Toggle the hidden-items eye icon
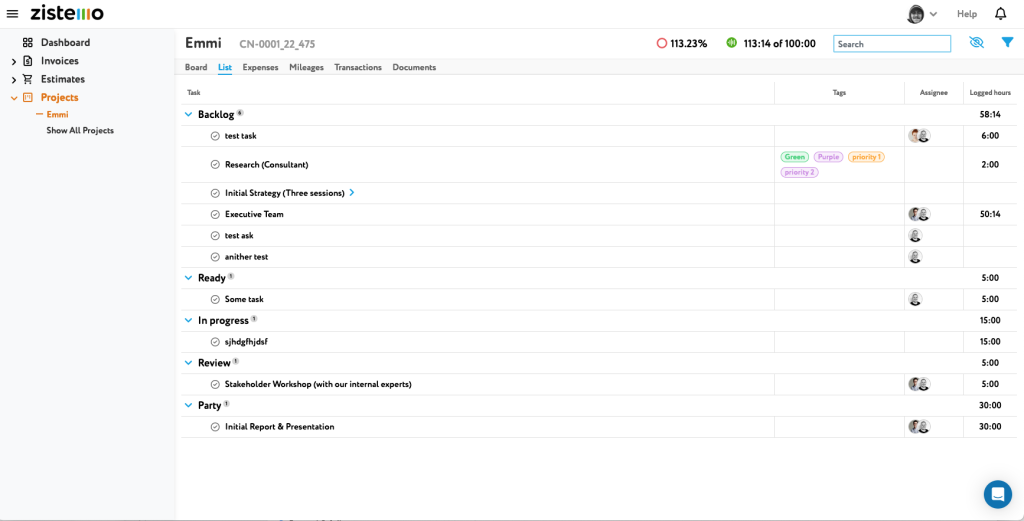 click(x=977, y=43)
